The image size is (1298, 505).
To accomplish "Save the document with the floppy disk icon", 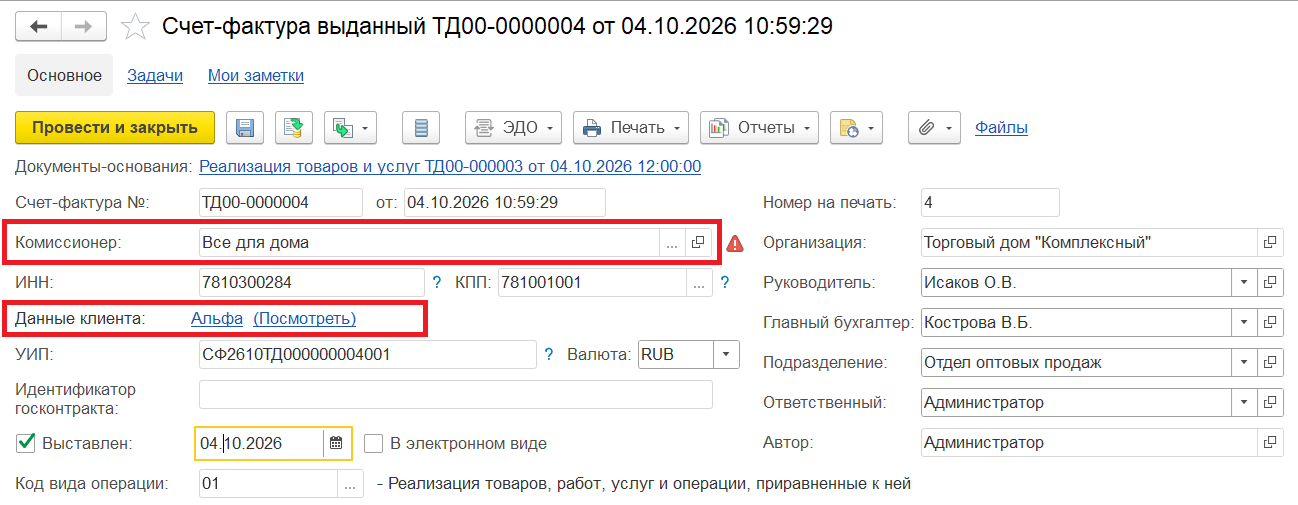I will [245, 127].
